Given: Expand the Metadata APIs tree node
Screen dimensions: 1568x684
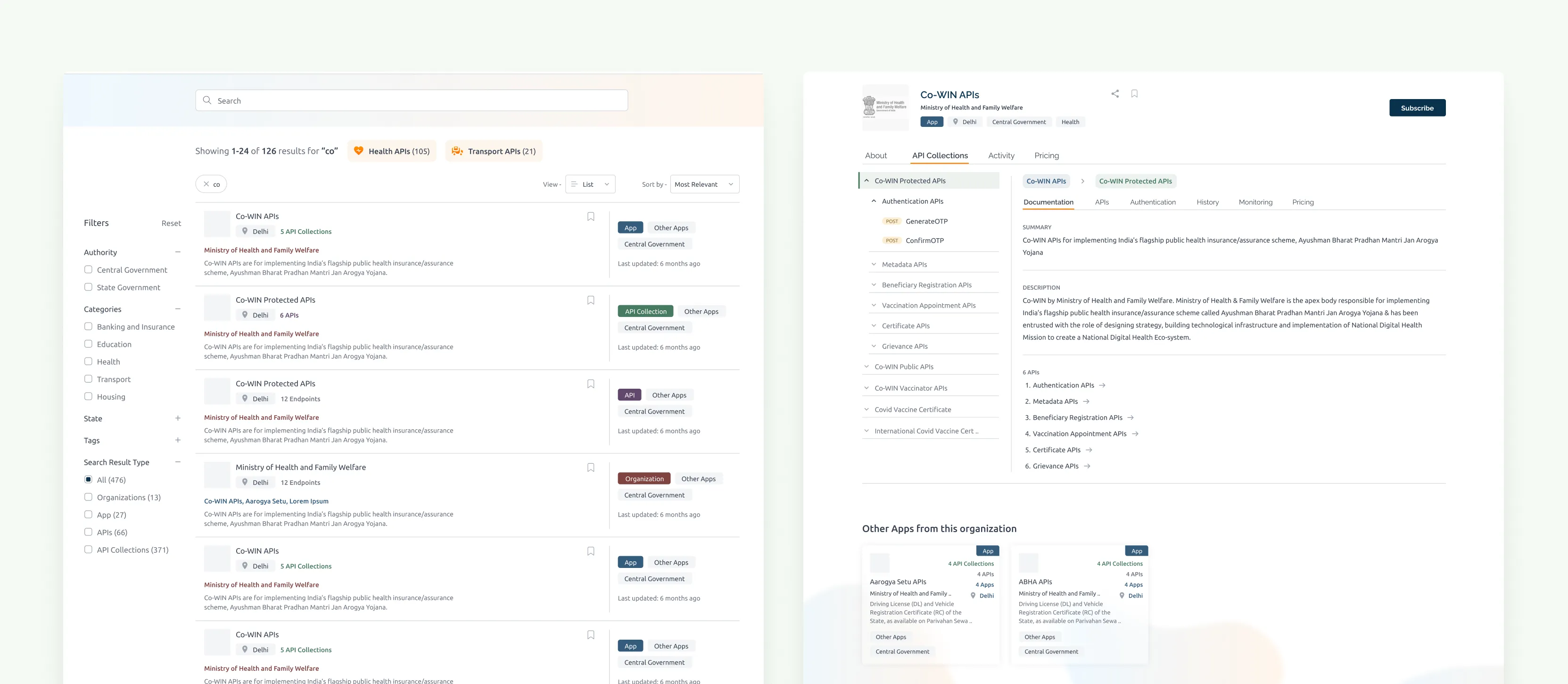Looking at the screenshot, I should pyautogui.click(x=874, y=264).
